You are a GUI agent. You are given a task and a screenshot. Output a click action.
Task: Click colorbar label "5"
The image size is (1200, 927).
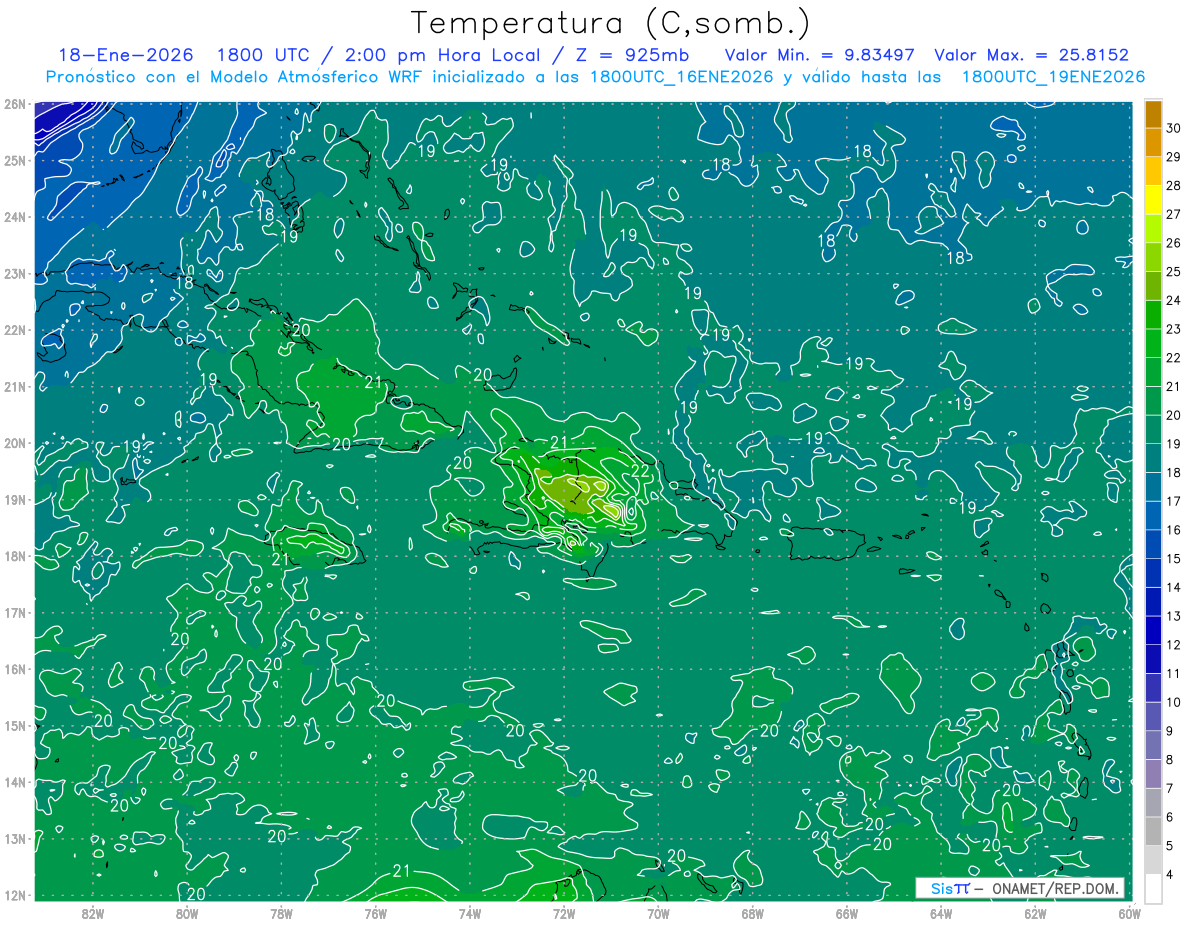tap(1171, 846)
